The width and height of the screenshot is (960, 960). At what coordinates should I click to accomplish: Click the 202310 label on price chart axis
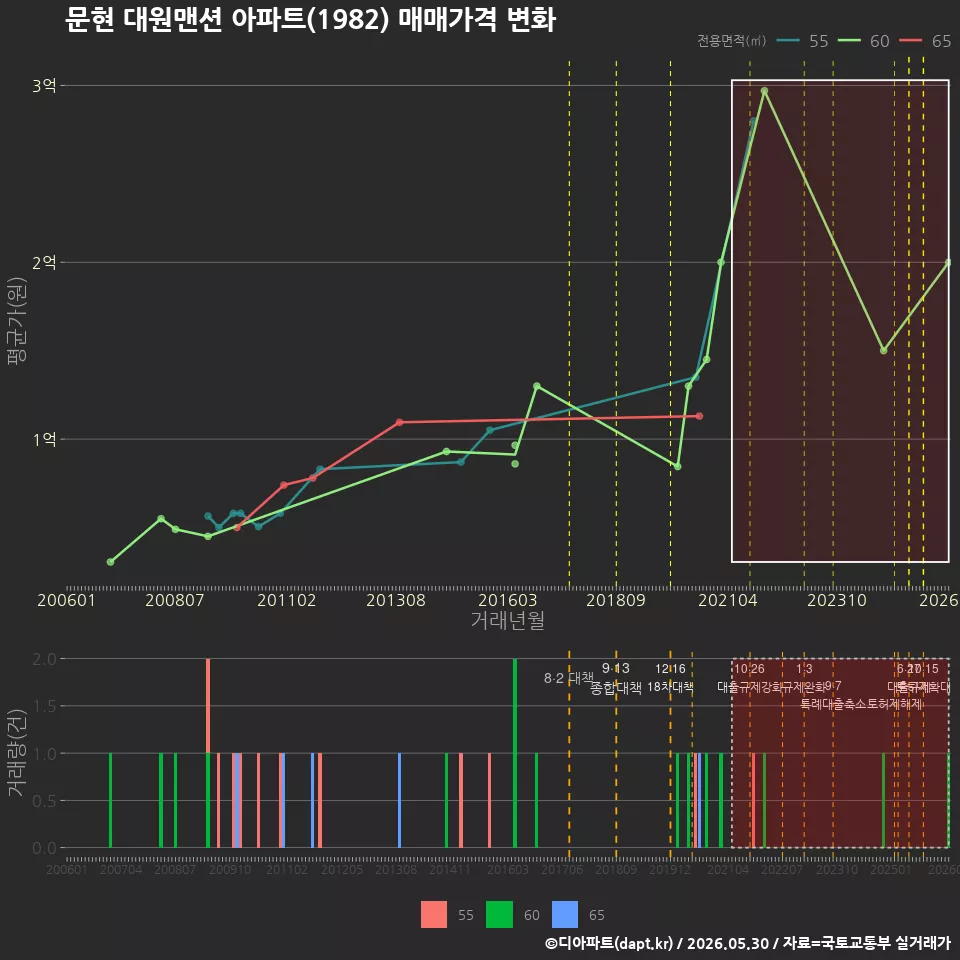coord(837,600)
